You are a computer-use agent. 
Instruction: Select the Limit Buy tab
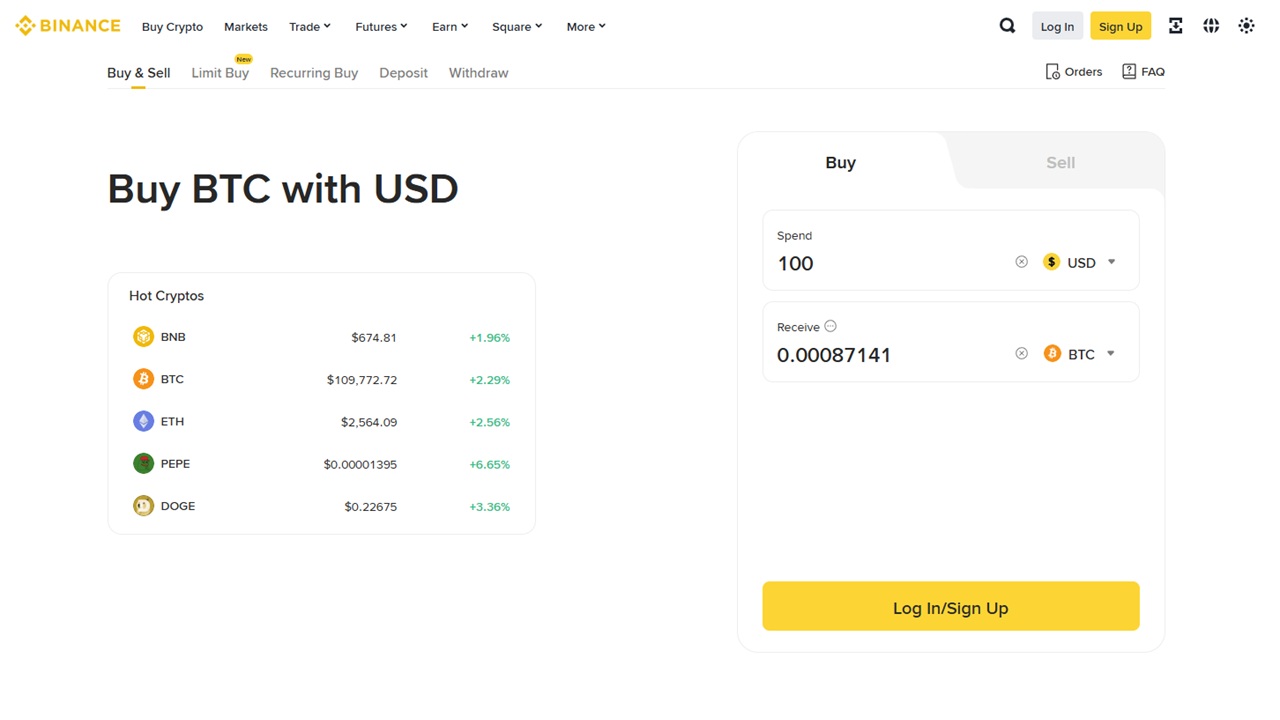coord(220,73)
